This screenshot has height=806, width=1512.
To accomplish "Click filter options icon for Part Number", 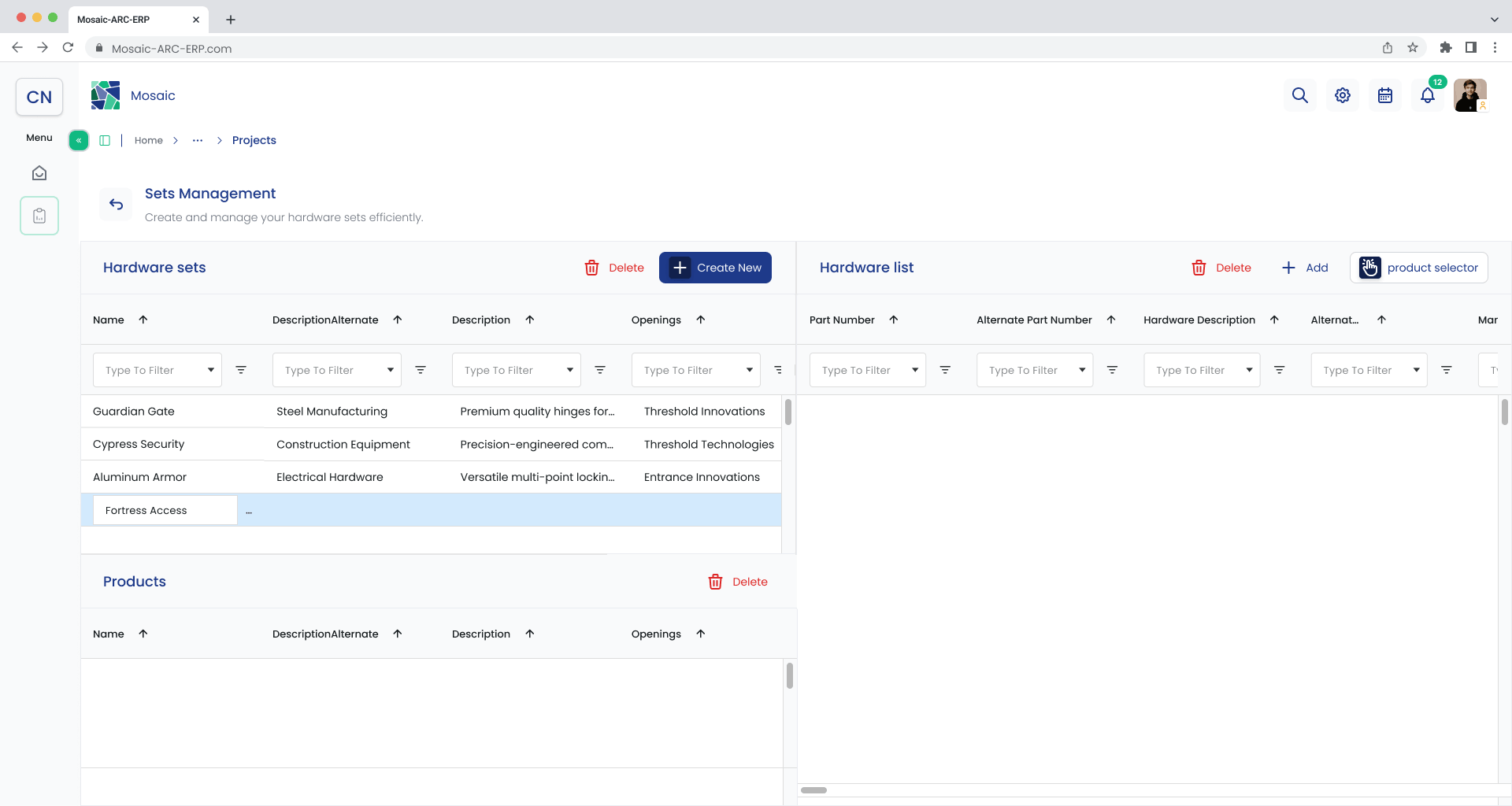I will pos(945,370).
